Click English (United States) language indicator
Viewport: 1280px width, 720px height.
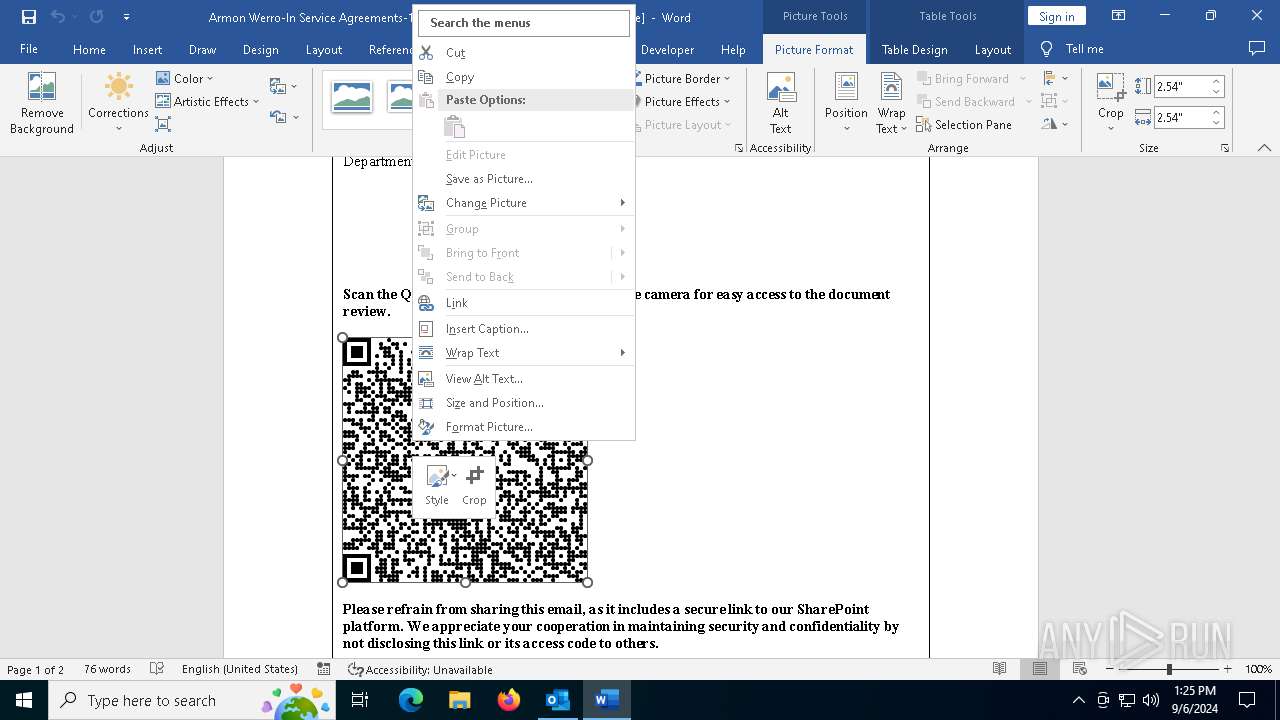click(x=240, y=669)
